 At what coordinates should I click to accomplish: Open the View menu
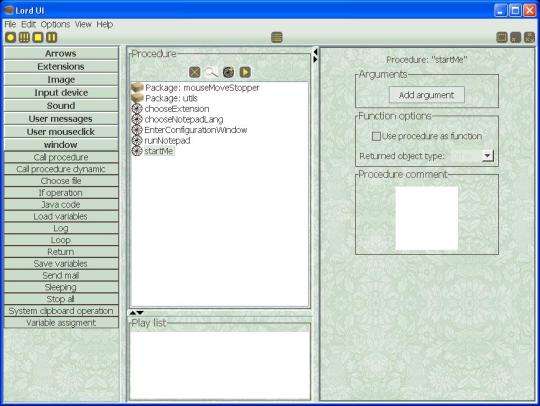coord(83,24)
